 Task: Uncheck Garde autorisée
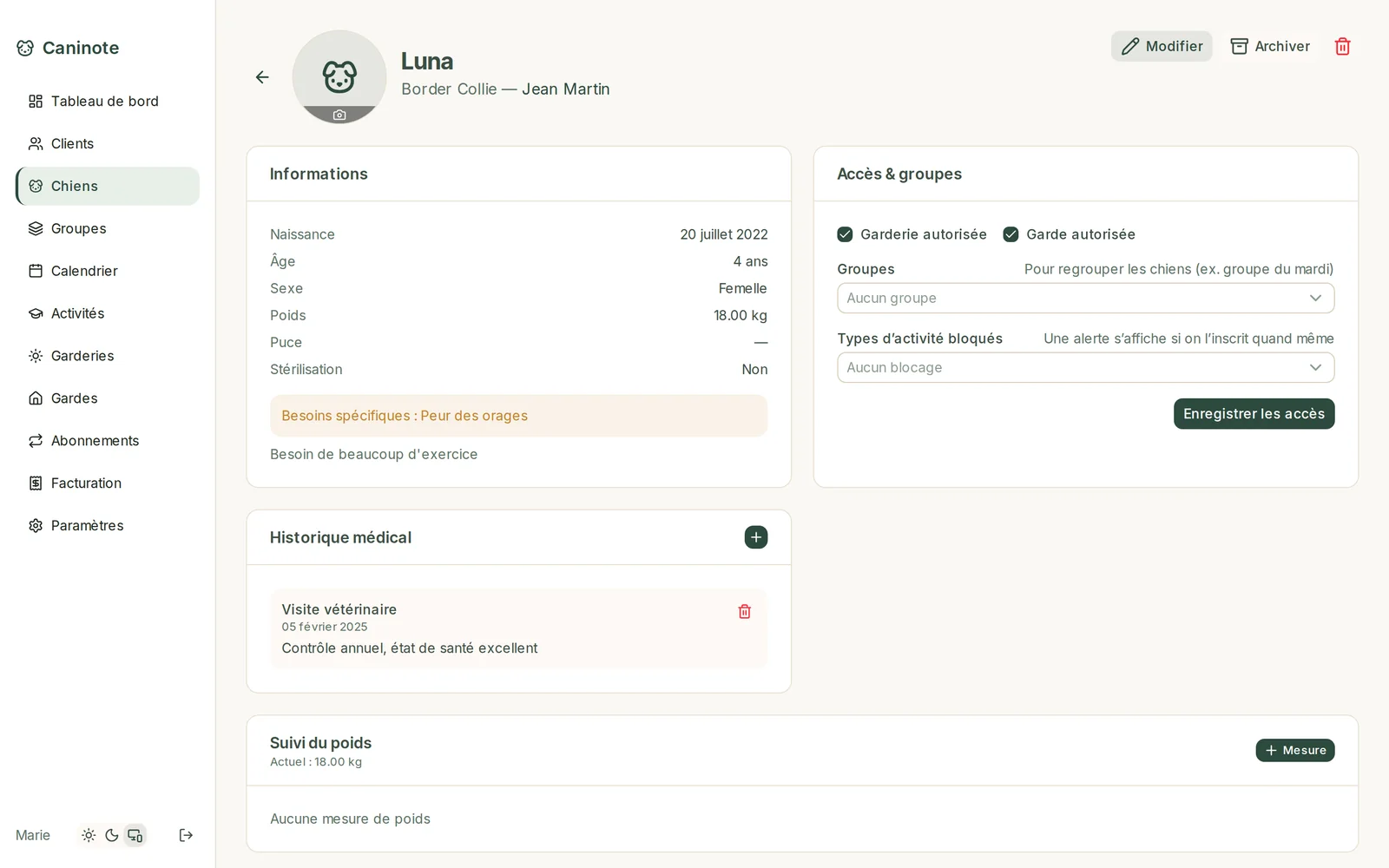(1010, 234)
